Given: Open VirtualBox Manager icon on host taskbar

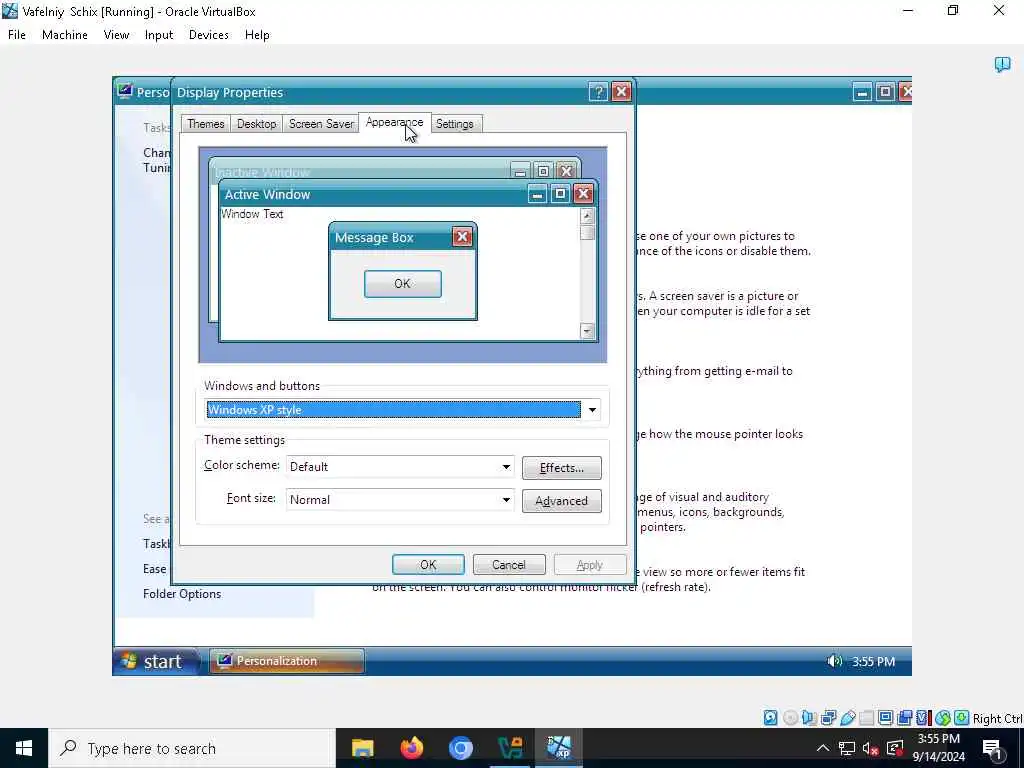Looking at the screenshot, I should pos(510,748).
